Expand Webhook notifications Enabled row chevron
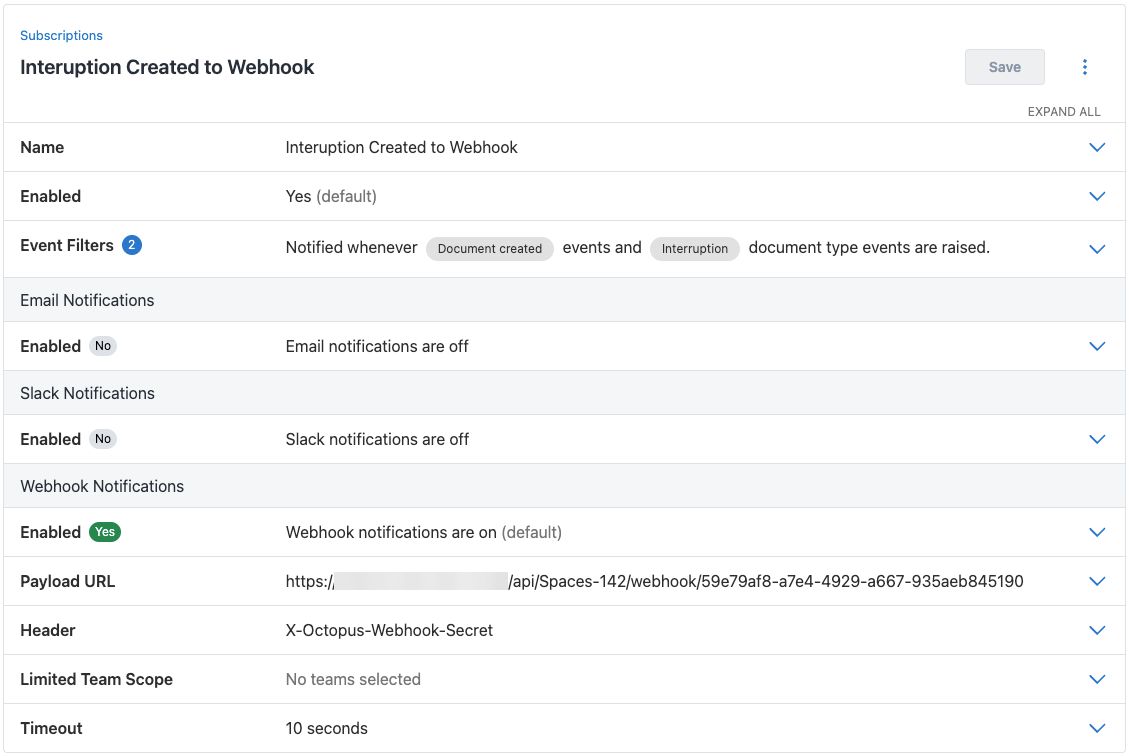This screenshot has height=756, width=1129. [x=1097, y=532]
